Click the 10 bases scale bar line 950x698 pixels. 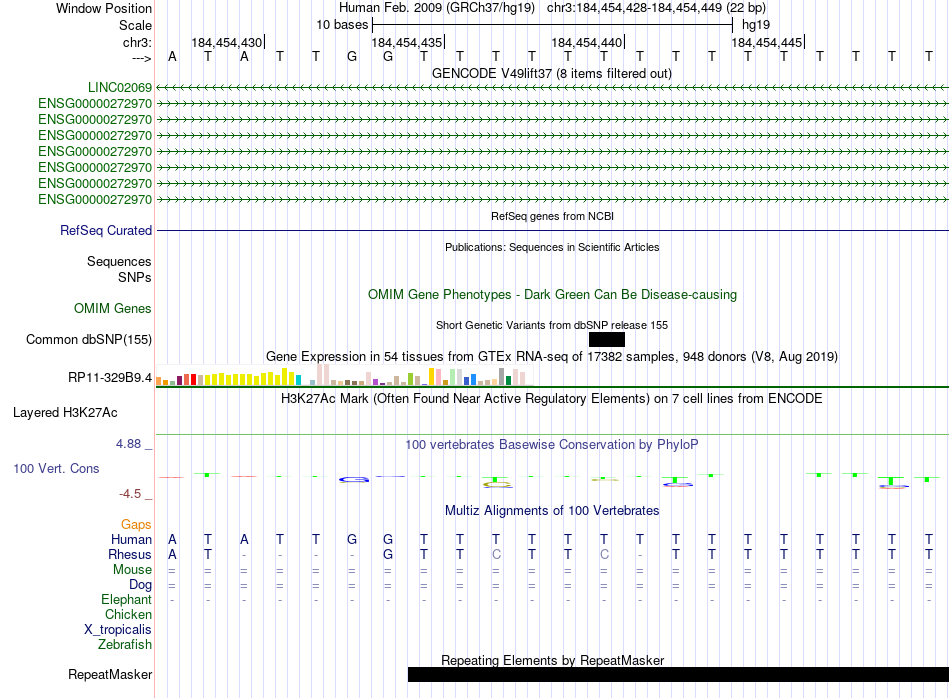pos(553,25)
